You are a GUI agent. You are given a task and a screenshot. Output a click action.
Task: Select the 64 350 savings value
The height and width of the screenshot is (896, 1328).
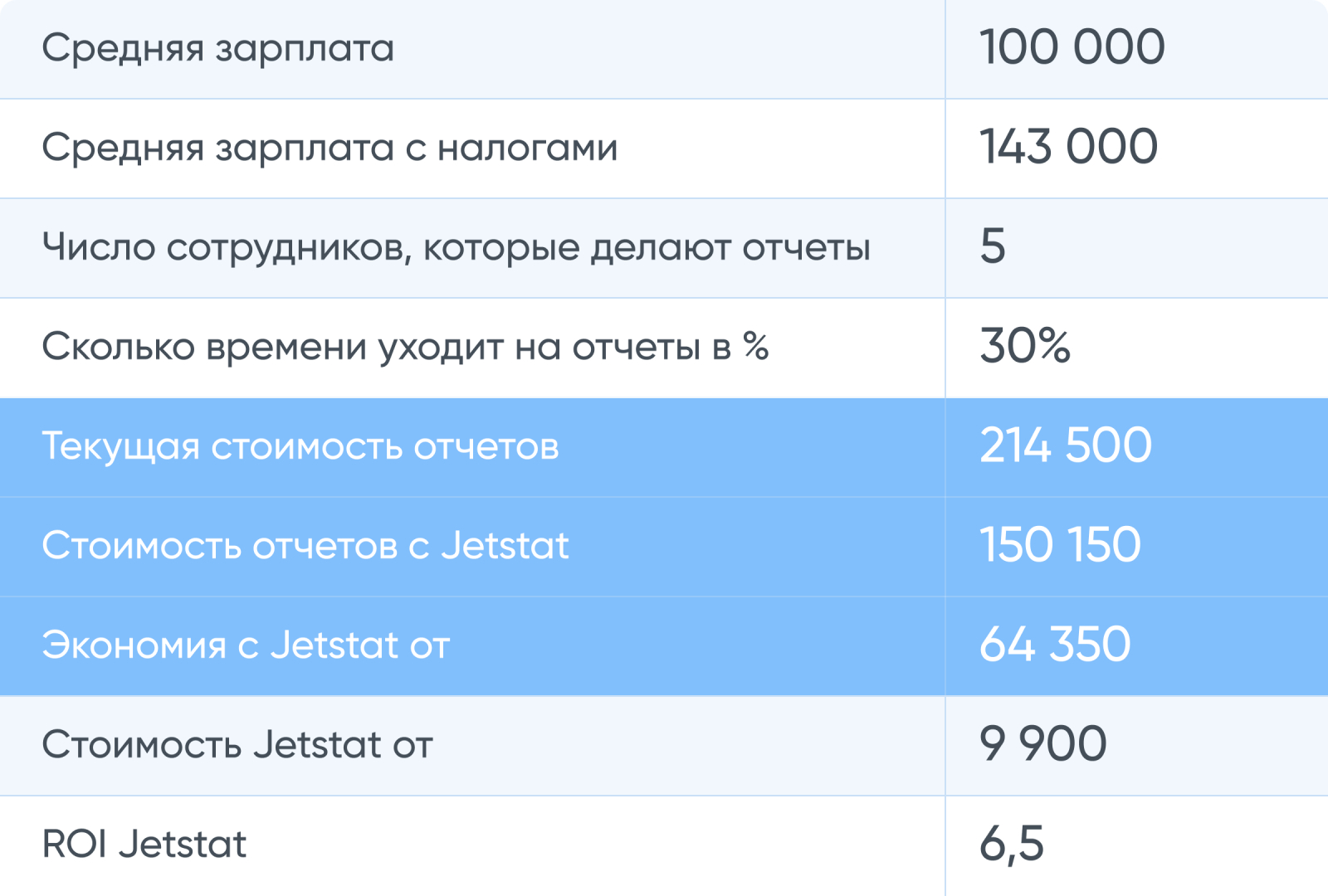point(1055,645)
